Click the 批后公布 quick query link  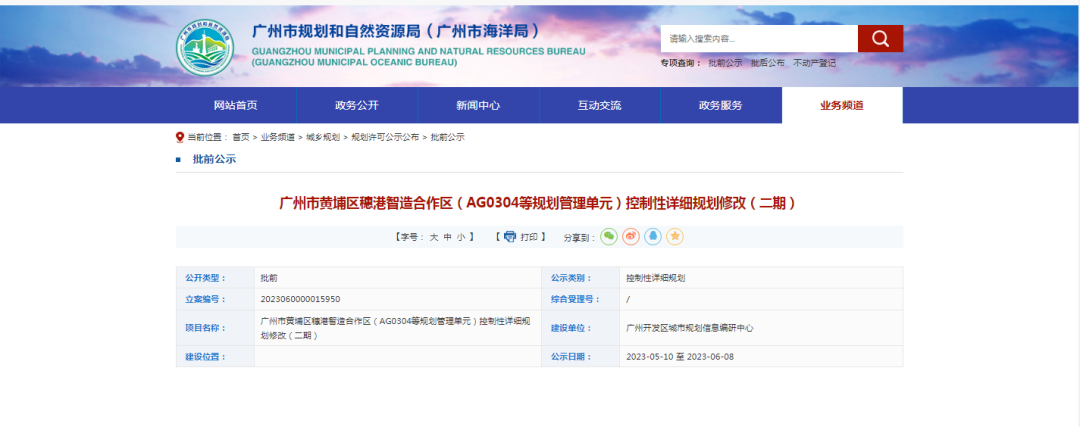(767, 63)
